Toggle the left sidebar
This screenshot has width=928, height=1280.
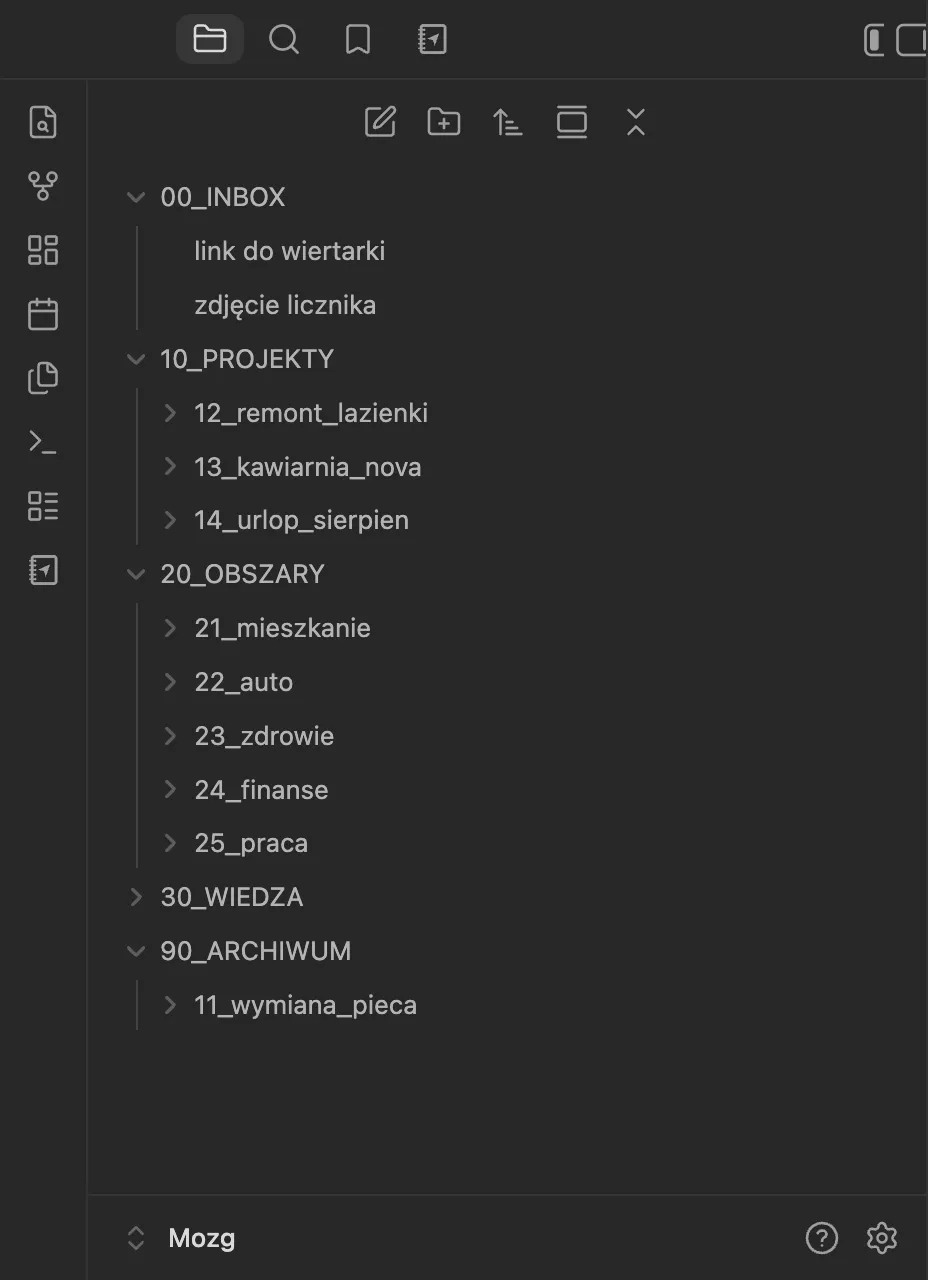click(x=874, y=40)
